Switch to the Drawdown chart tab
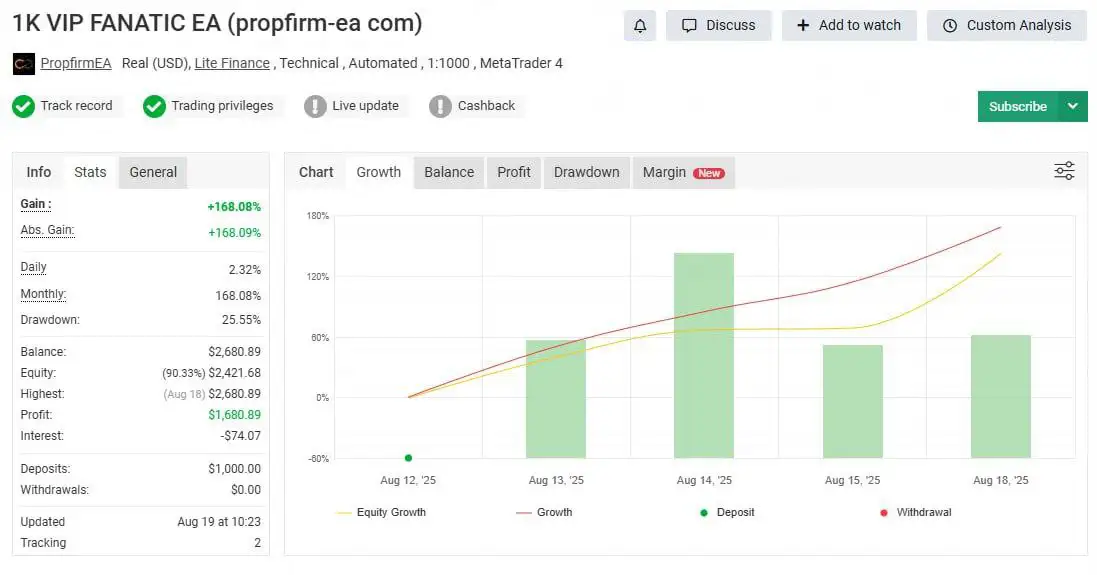 point(586,172)
